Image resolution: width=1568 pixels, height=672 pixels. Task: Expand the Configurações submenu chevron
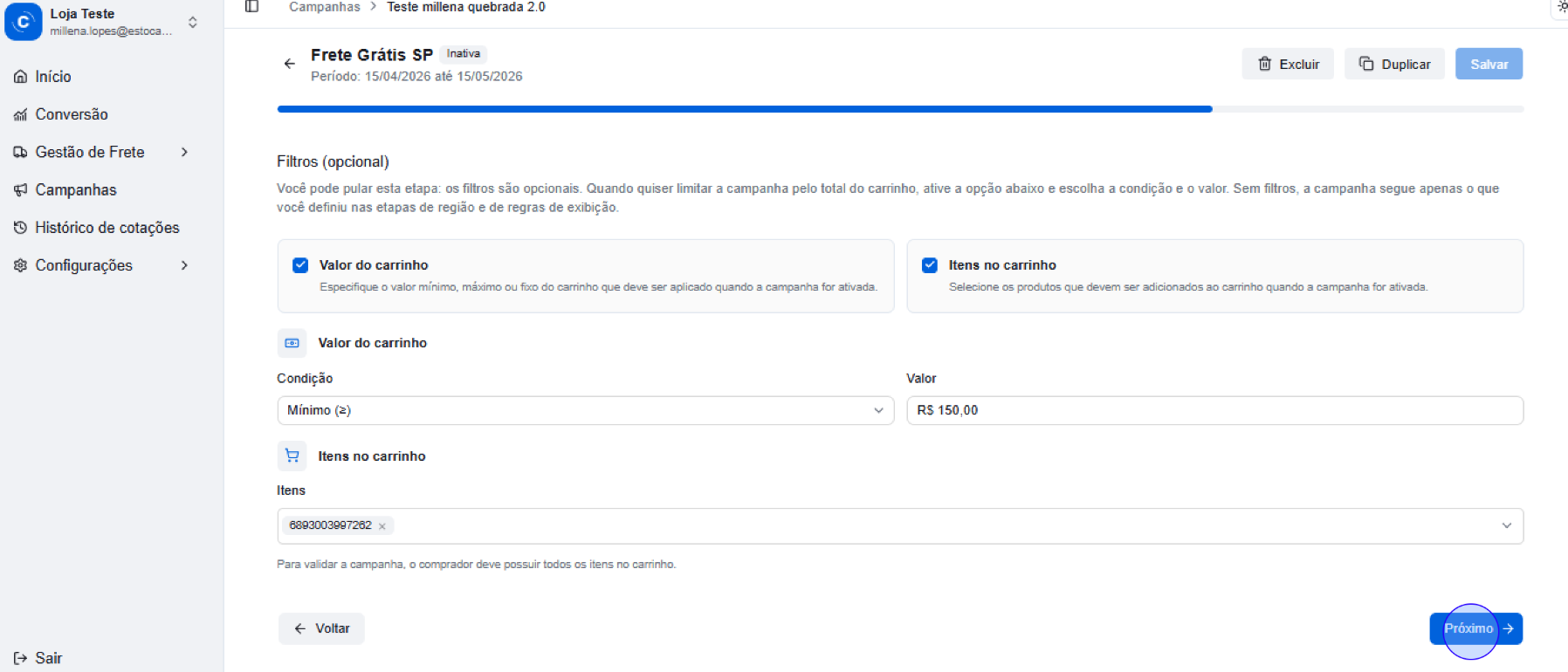click(x=184, y=265)
